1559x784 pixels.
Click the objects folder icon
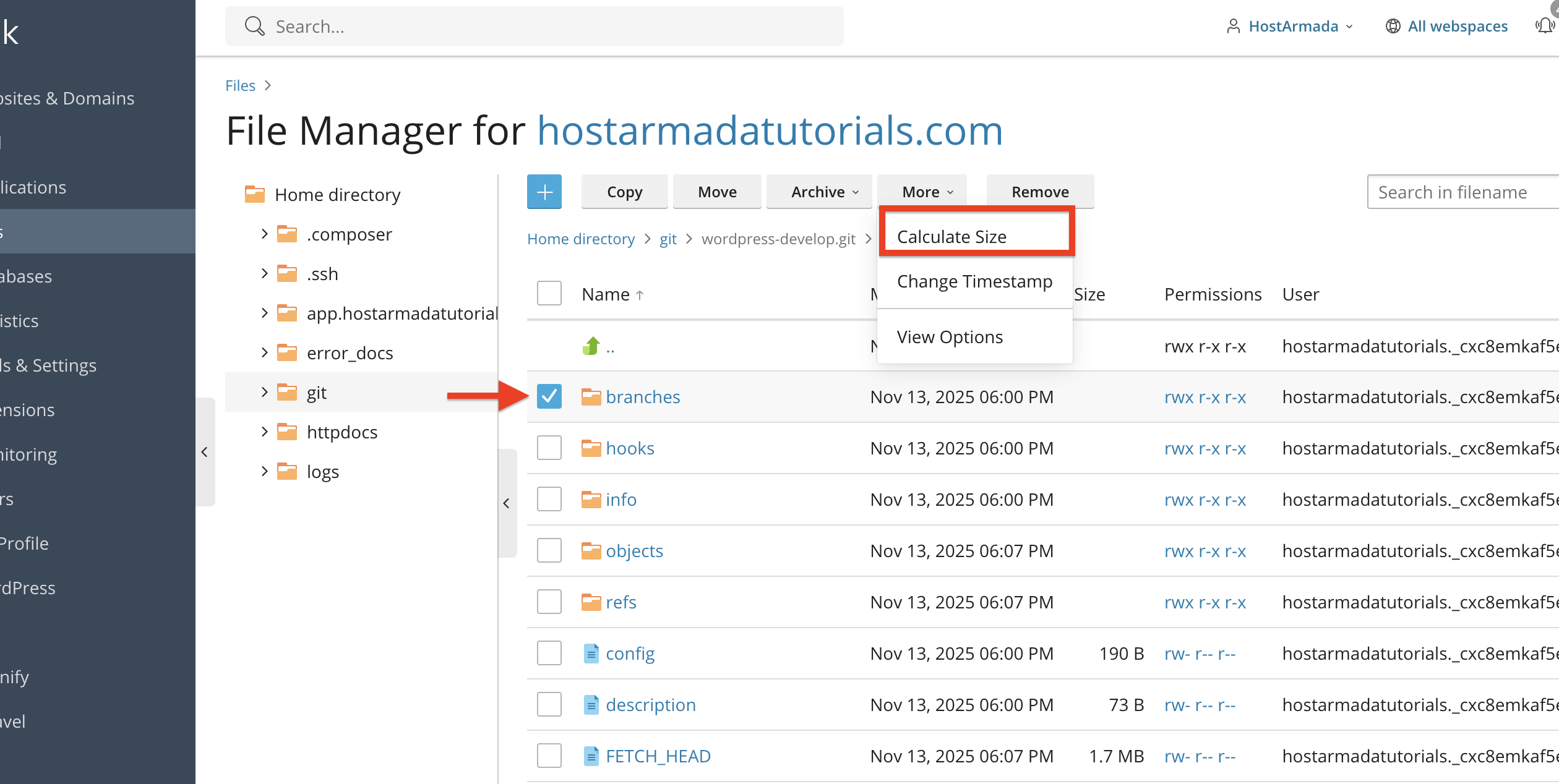click(591, 551)
